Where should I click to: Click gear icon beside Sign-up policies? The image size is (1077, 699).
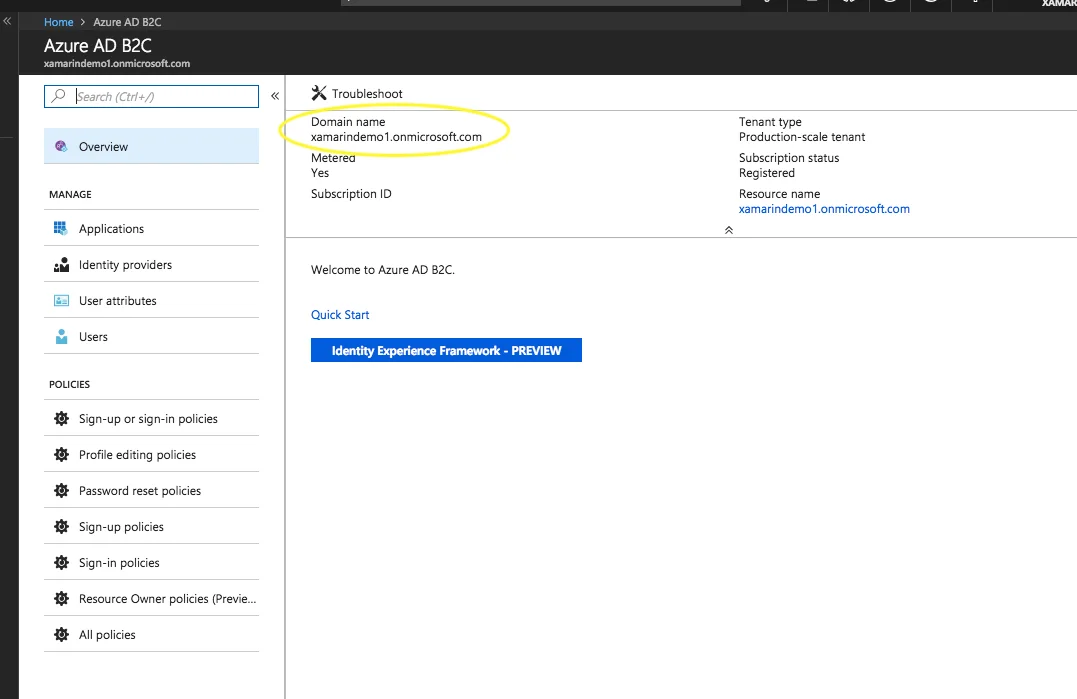tap(61, 527)
